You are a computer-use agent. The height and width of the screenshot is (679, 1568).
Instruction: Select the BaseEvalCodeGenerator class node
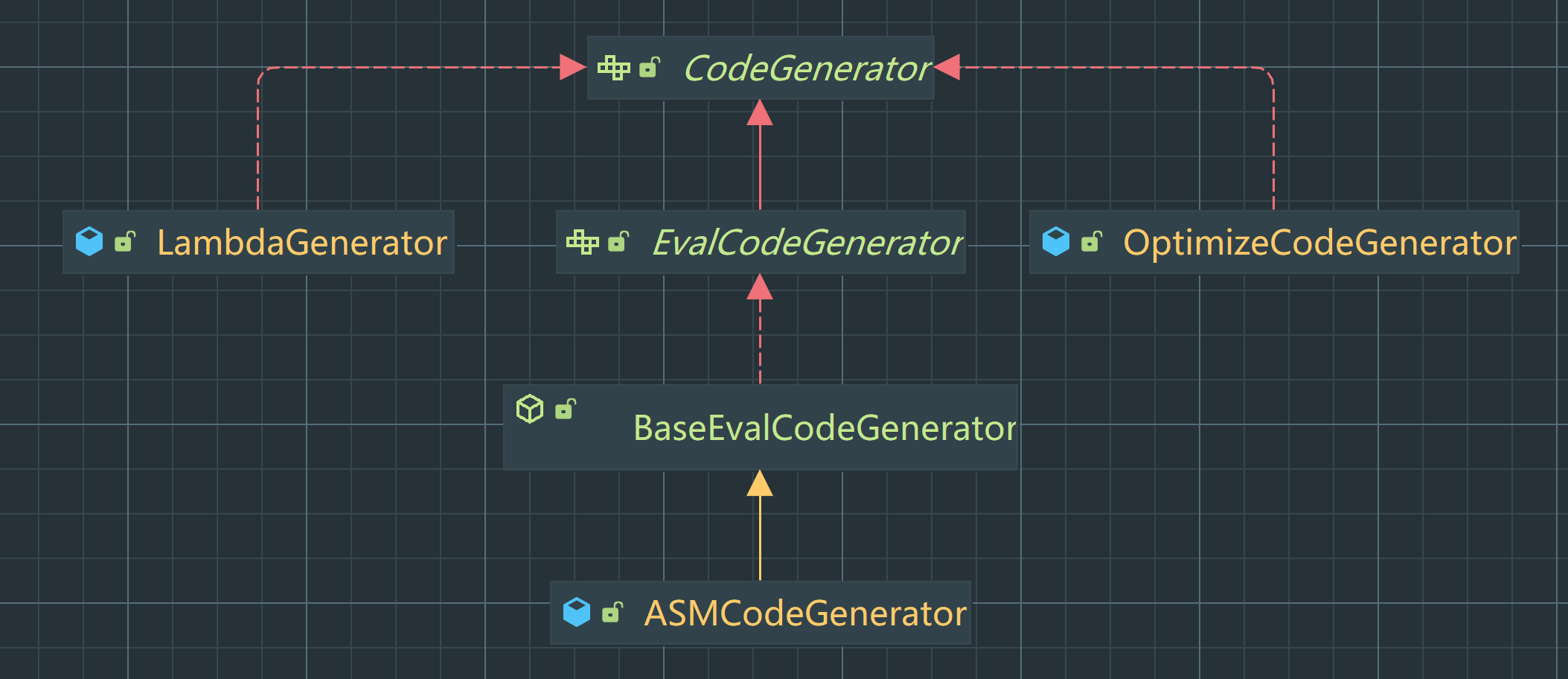click(x=825, y=427)
